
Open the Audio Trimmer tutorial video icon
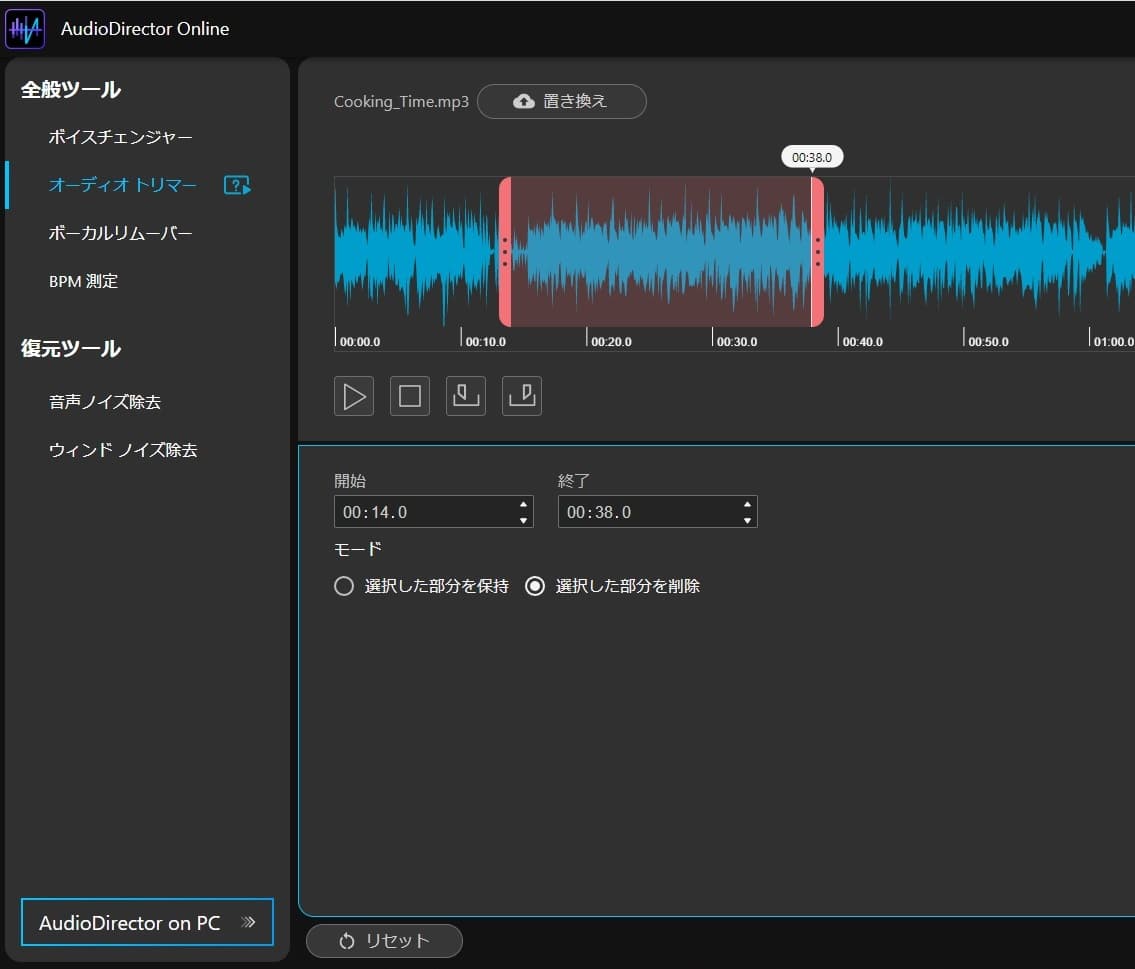click(x=237, y=185)
